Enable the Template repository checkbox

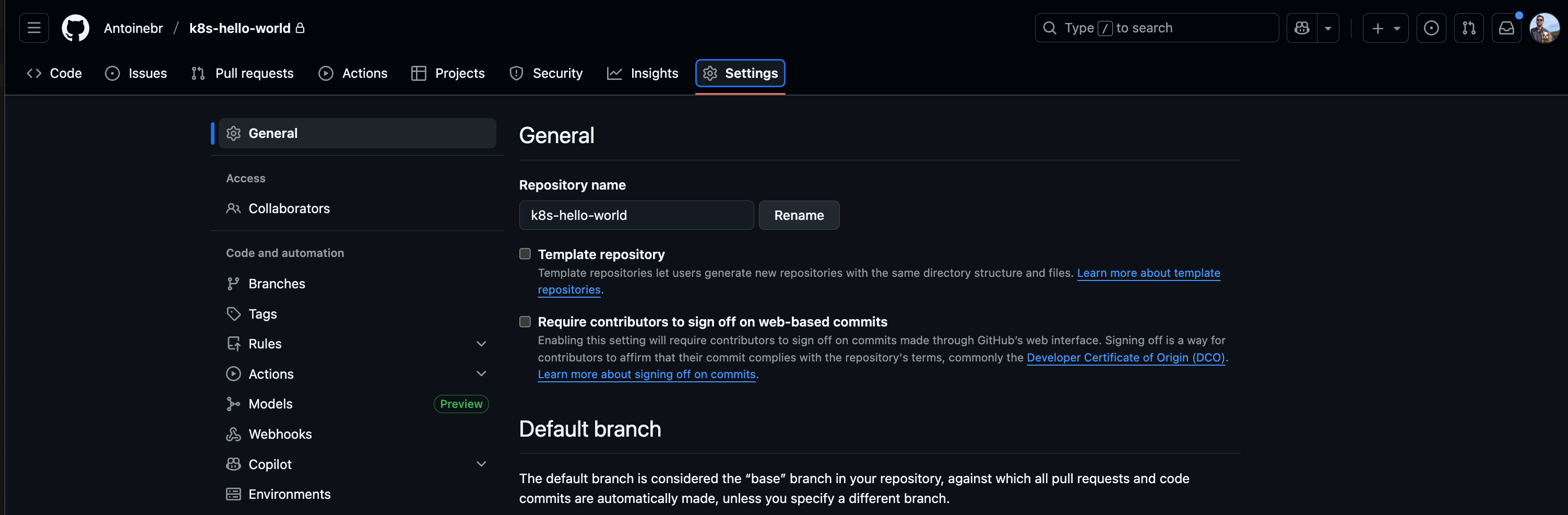click(525, 254)
